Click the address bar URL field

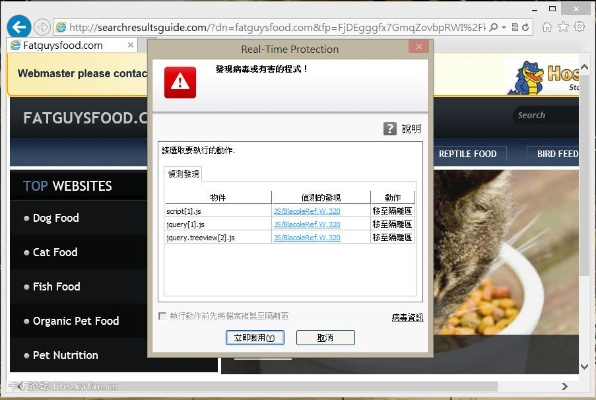tap(277, 27)
